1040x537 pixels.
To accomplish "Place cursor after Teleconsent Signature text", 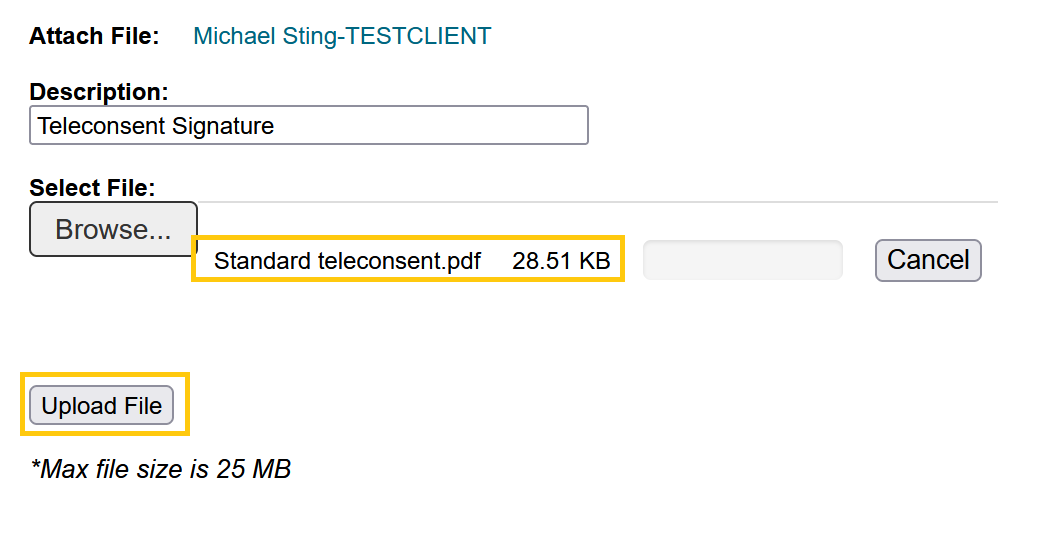I will pyautogui.click(x=276, y=126).
